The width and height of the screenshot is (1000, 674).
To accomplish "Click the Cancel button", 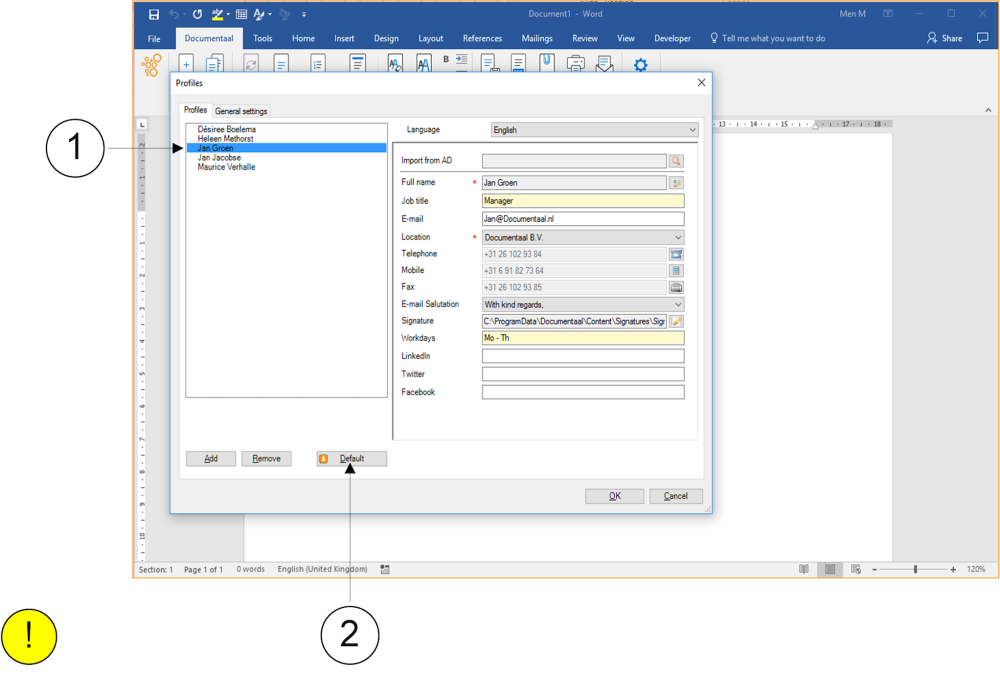I will tap(676, 496).
